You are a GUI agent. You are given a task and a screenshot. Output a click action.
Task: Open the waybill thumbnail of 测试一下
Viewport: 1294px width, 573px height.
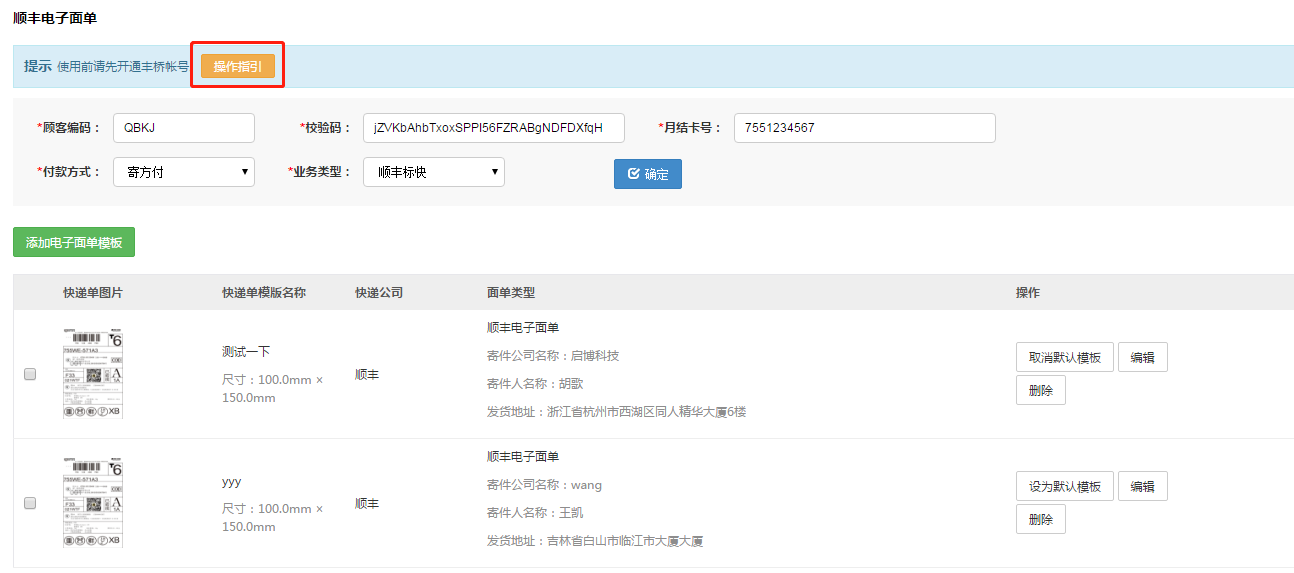(92, 373)
